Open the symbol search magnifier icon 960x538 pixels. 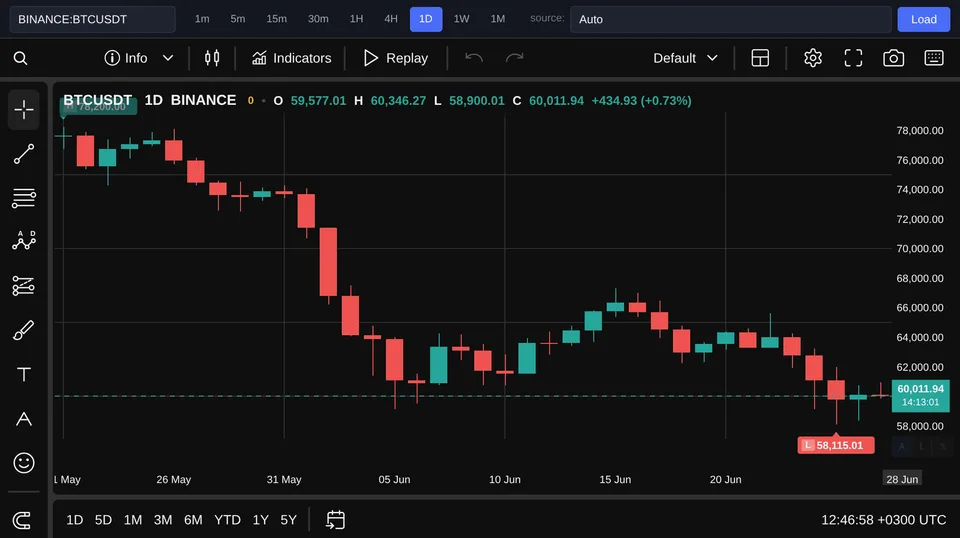click(20, 58)
